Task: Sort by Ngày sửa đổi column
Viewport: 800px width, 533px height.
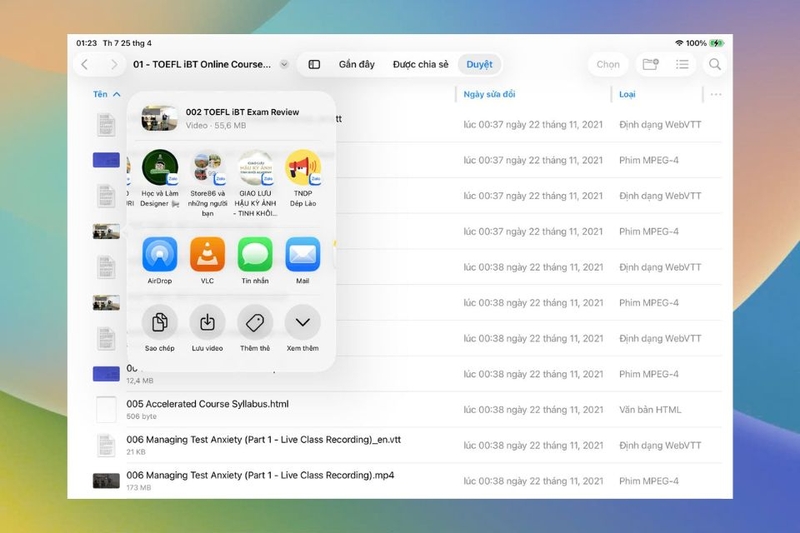Action: pos(489,94)
